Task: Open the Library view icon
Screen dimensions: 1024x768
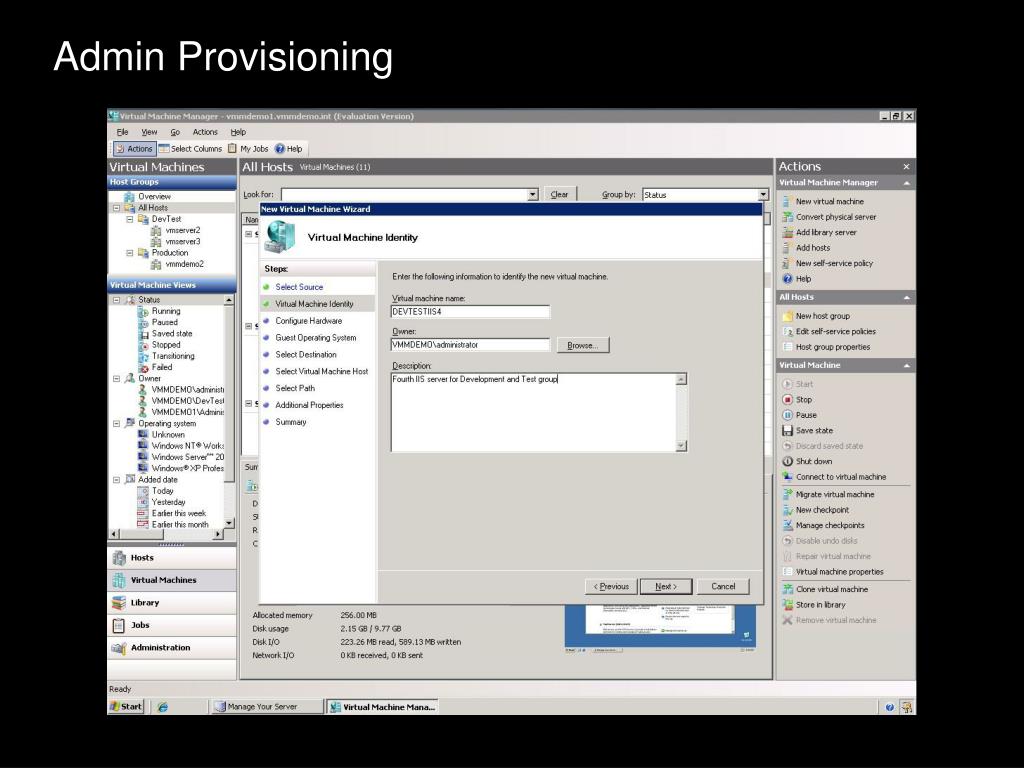Action: coord(119,603)
